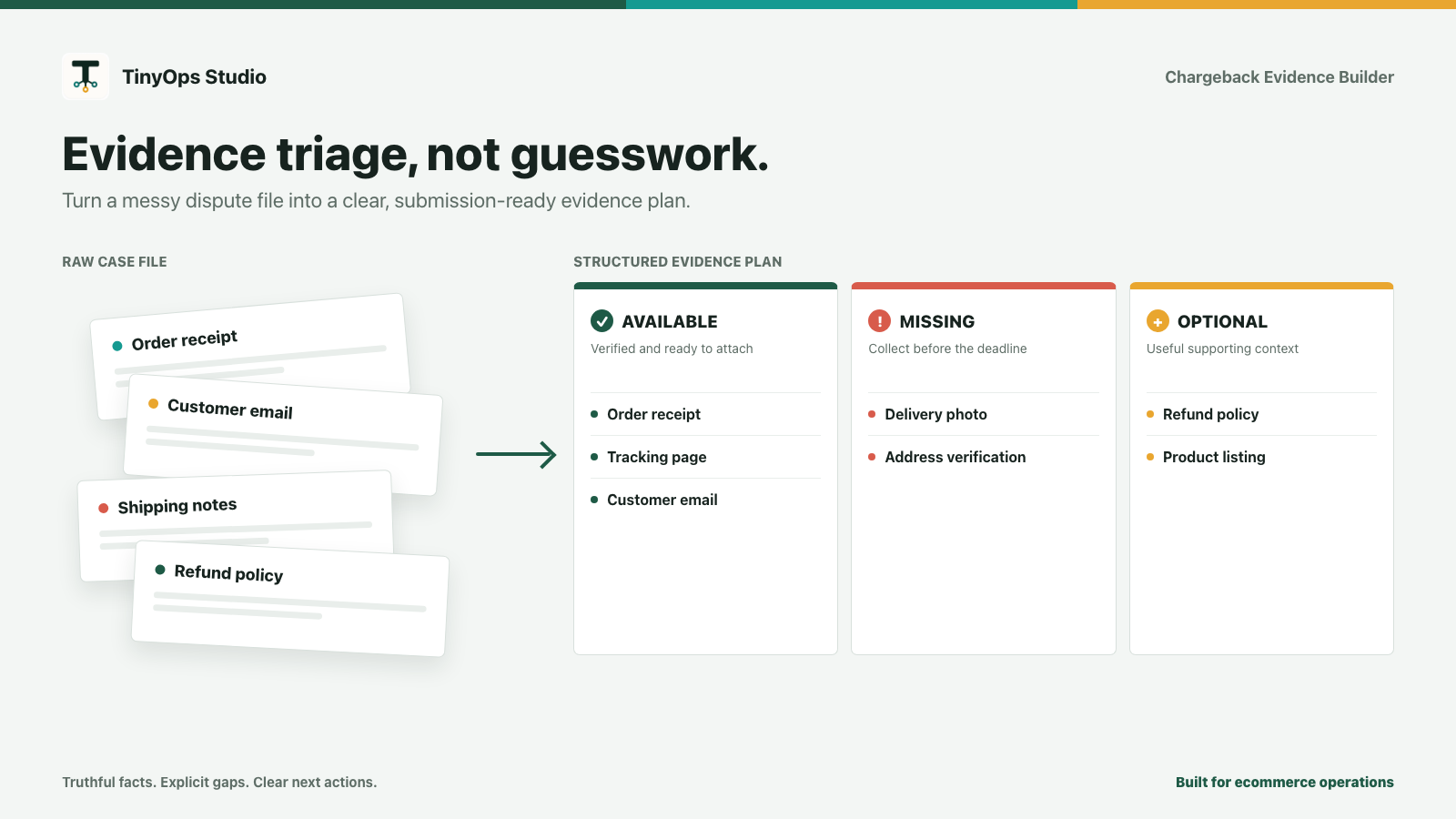This screenshot has width=1456, height=819.
Task: Select Delivery photo in Missing list
Action: [984, 414]
